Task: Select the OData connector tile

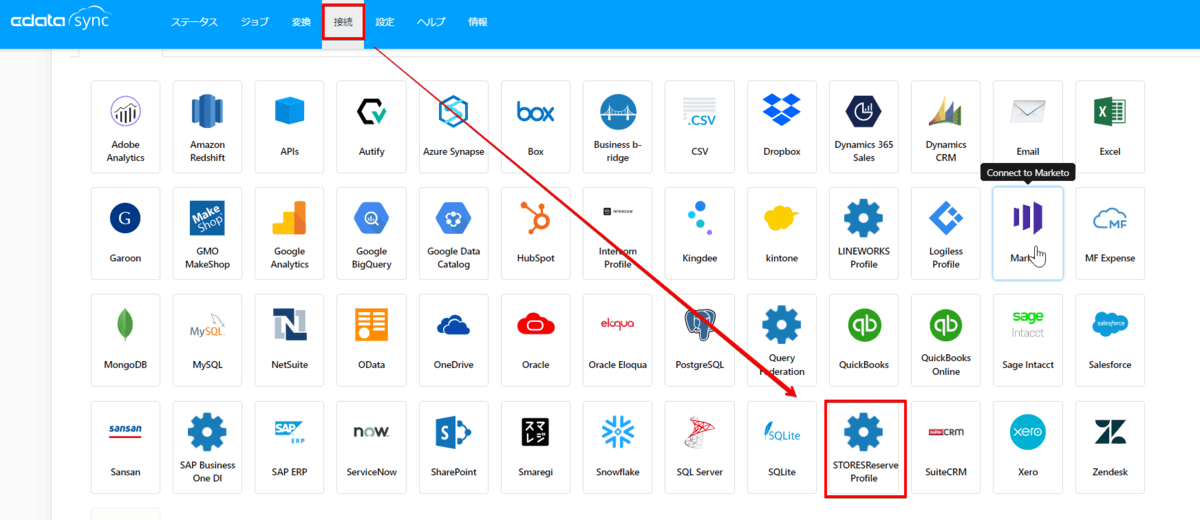Action: 371,340
